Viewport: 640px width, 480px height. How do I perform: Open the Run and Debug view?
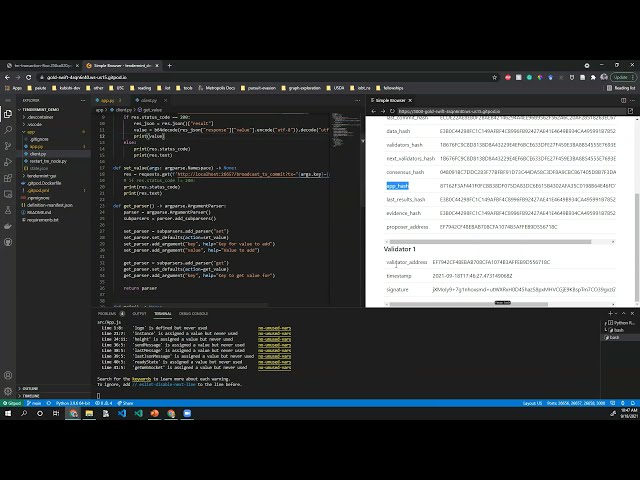[8, 162]
